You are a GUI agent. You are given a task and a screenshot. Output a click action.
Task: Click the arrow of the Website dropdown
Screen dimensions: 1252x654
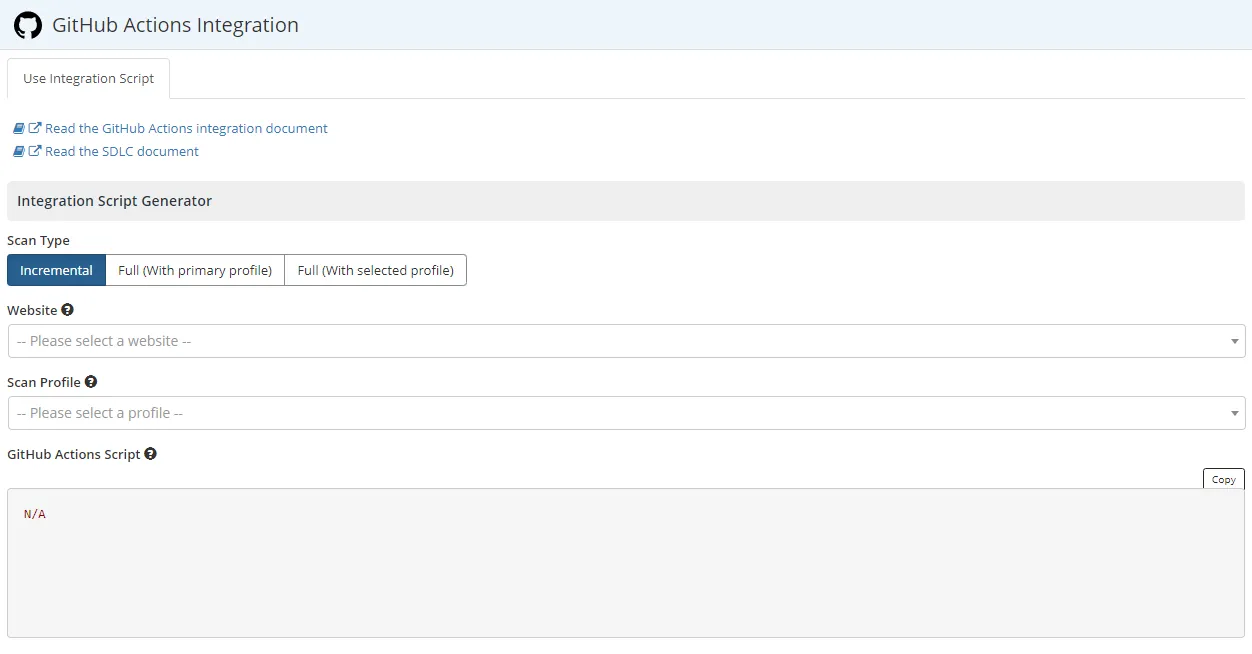(1235, 342)
